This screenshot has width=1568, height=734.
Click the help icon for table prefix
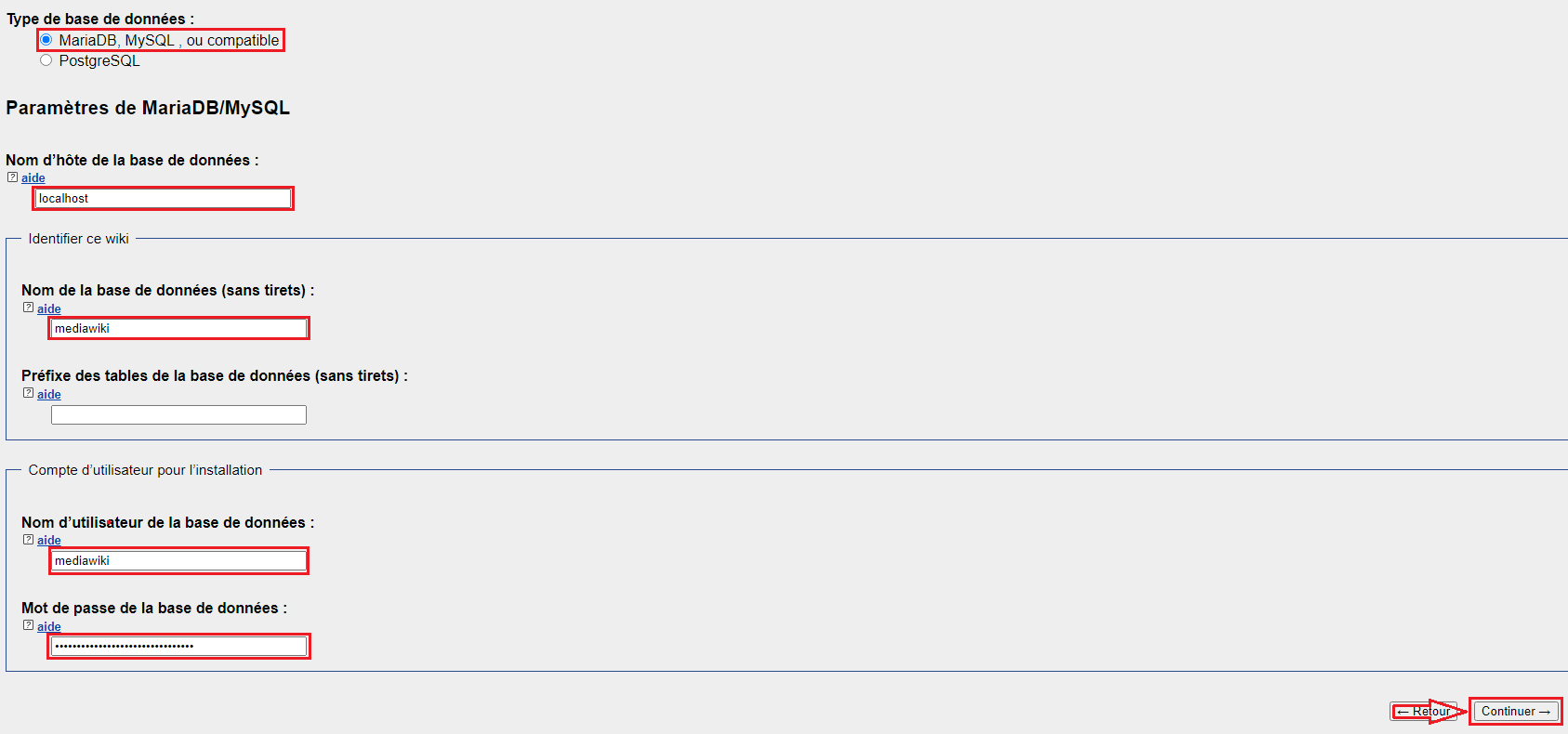coord(29,393)
